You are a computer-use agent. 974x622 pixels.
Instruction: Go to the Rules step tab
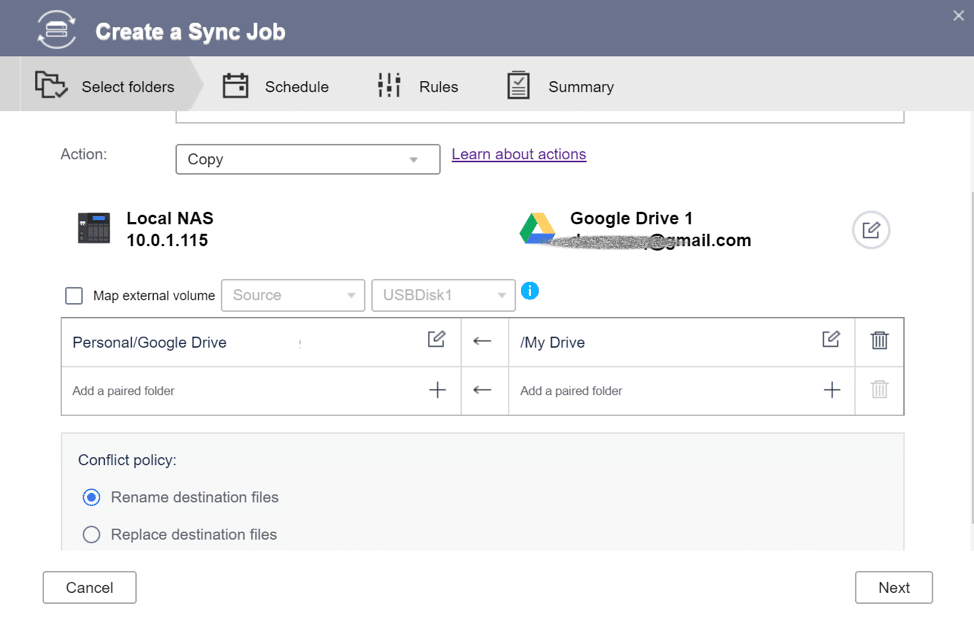point(418,86)
